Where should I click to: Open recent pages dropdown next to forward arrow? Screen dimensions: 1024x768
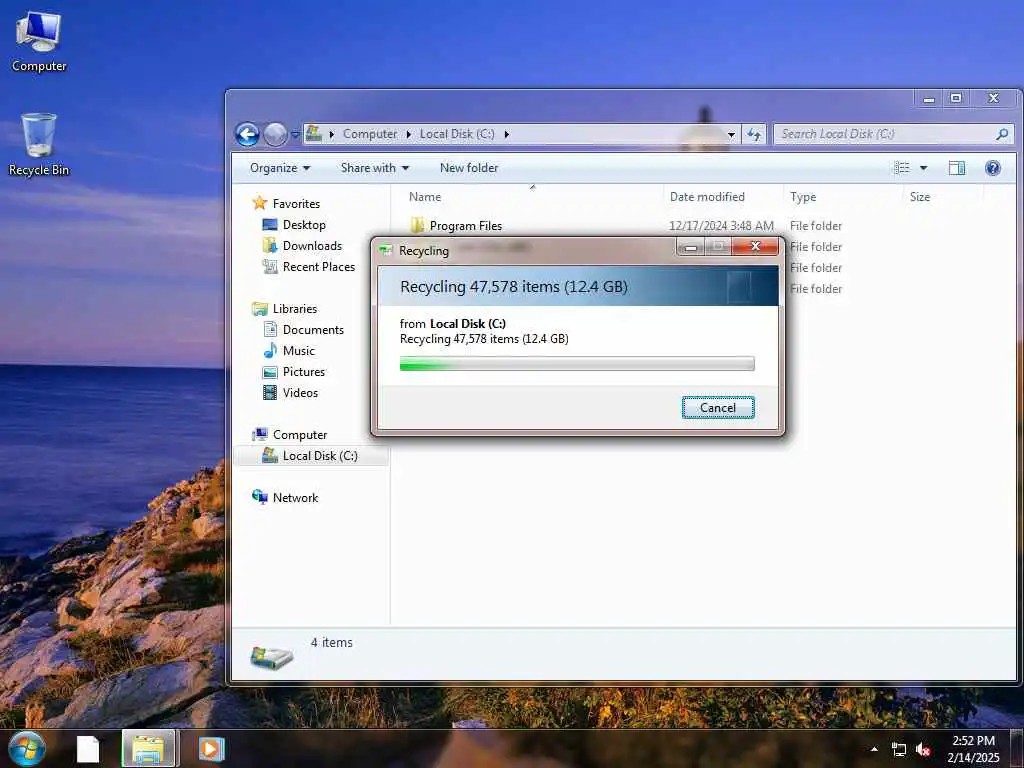(295, 135)
